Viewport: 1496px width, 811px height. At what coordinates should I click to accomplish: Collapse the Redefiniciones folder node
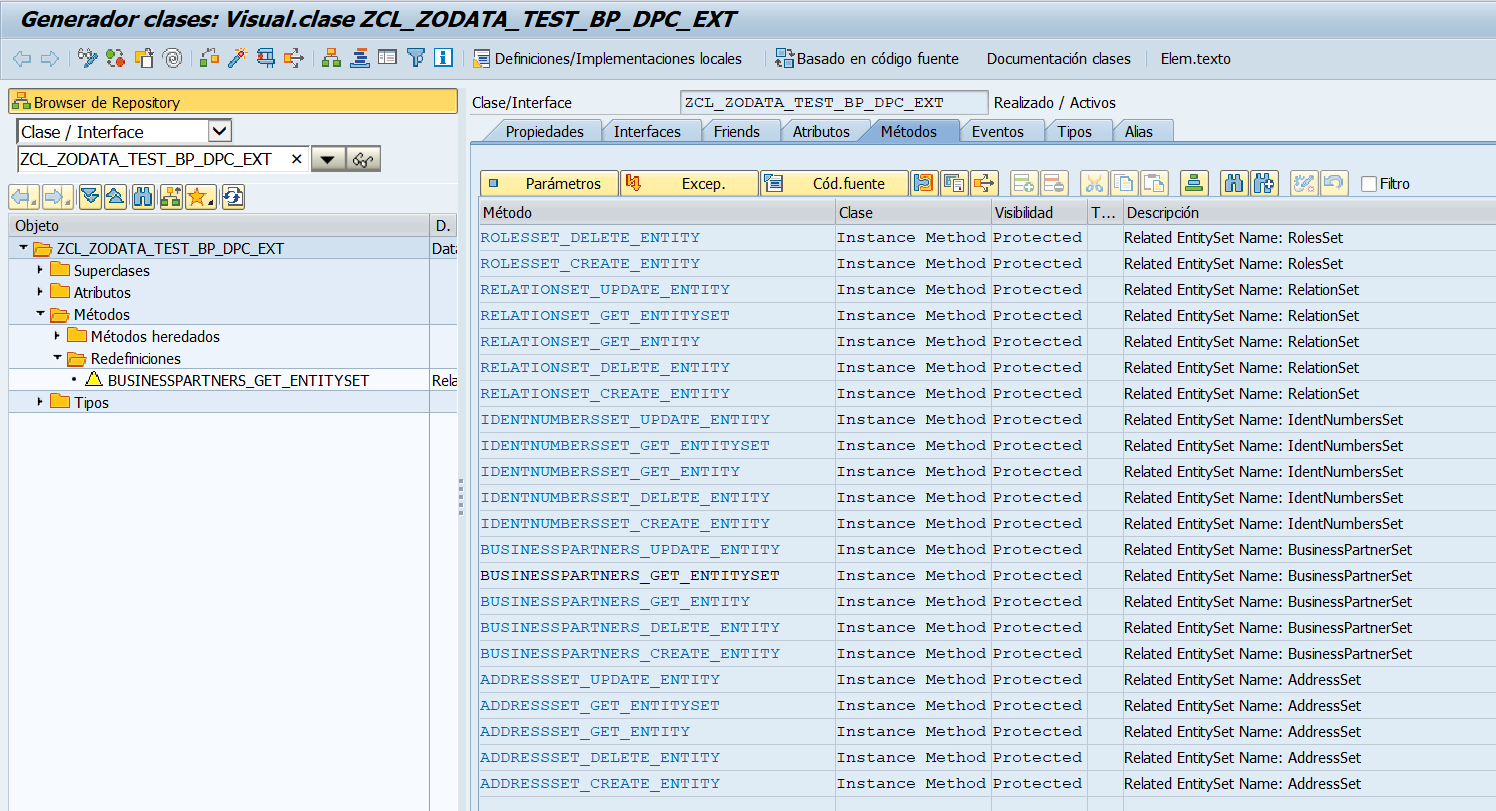coord(57,358)
